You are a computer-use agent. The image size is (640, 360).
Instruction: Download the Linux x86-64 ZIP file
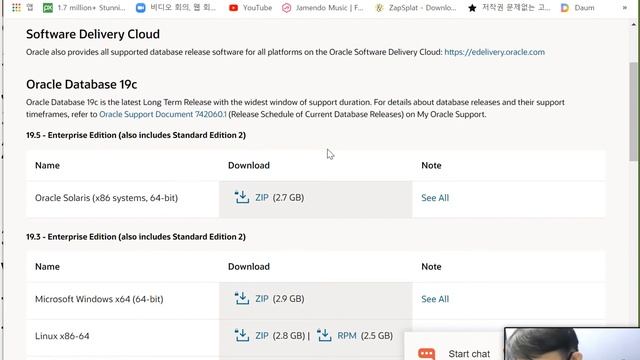pyautogui.click(x=262, y=336)
